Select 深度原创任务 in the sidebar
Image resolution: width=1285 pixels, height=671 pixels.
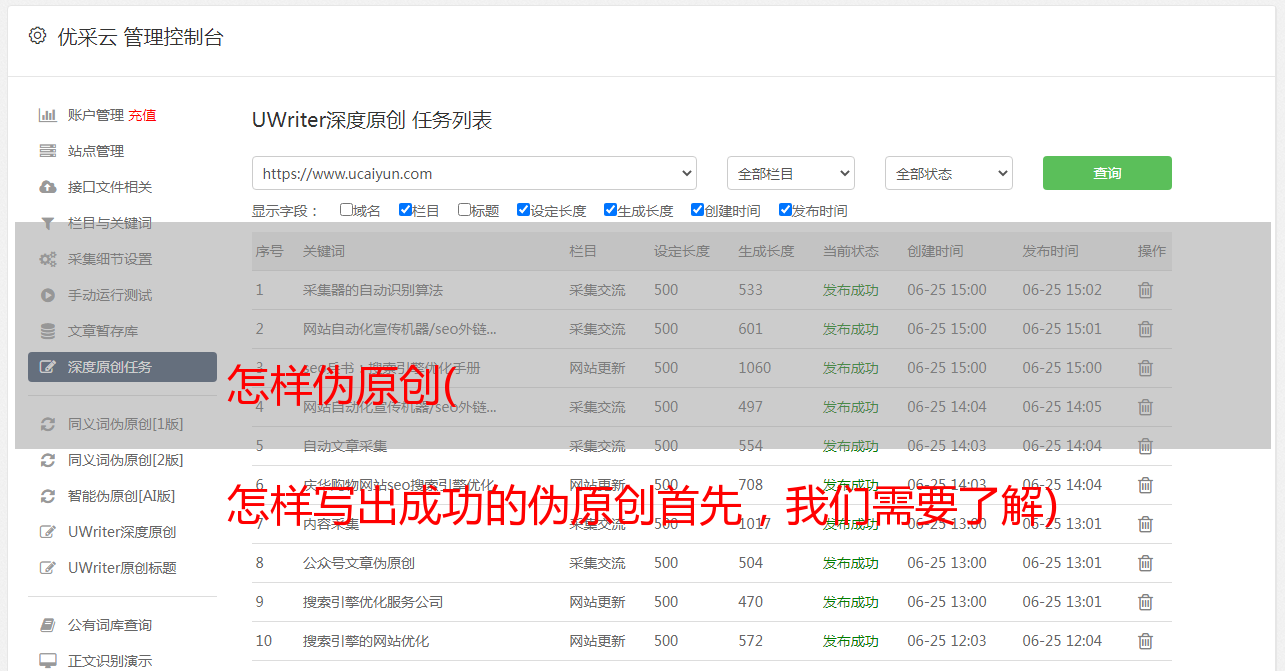click(122, 367)
